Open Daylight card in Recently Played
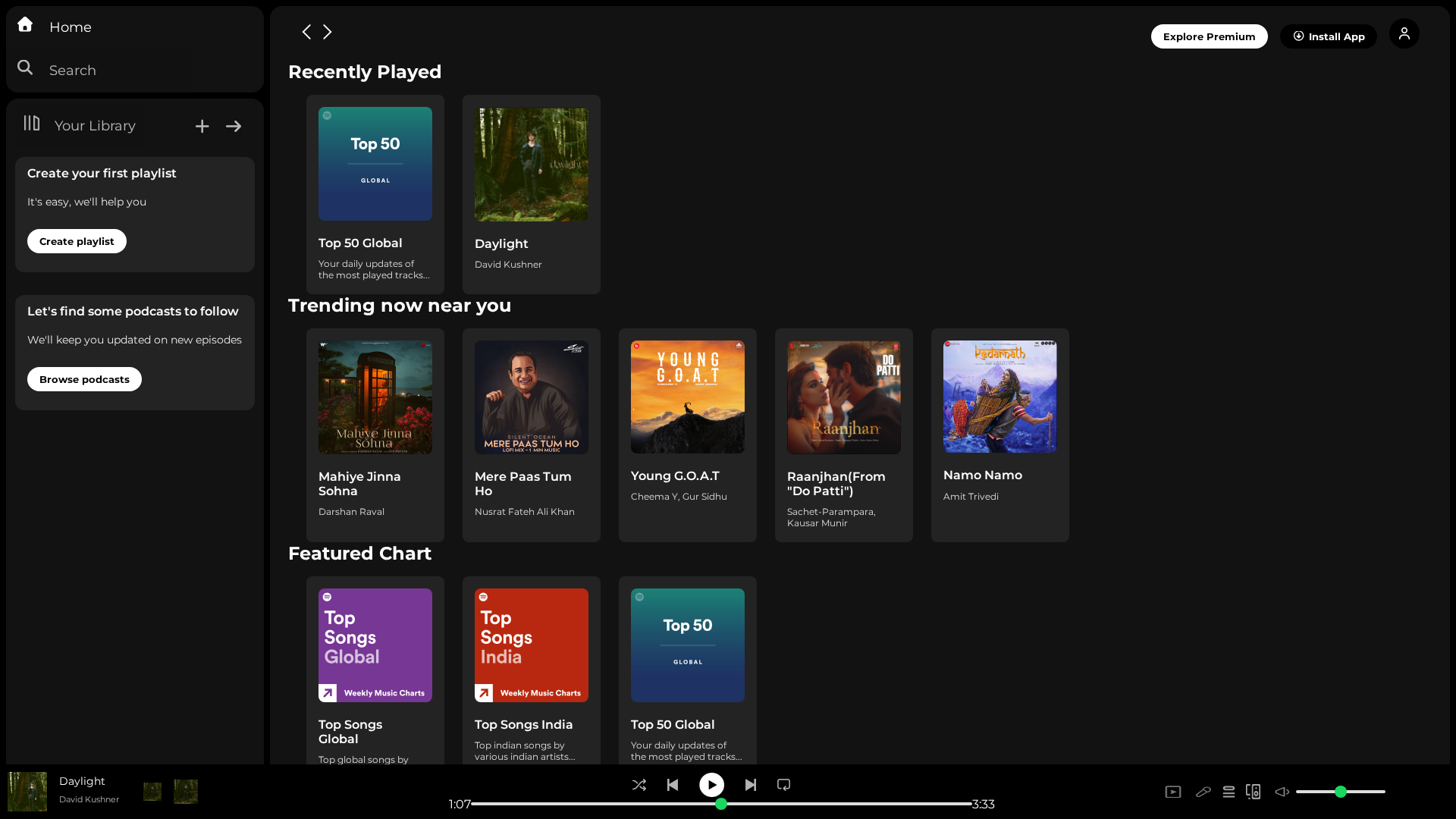 (x=532, y=194)
